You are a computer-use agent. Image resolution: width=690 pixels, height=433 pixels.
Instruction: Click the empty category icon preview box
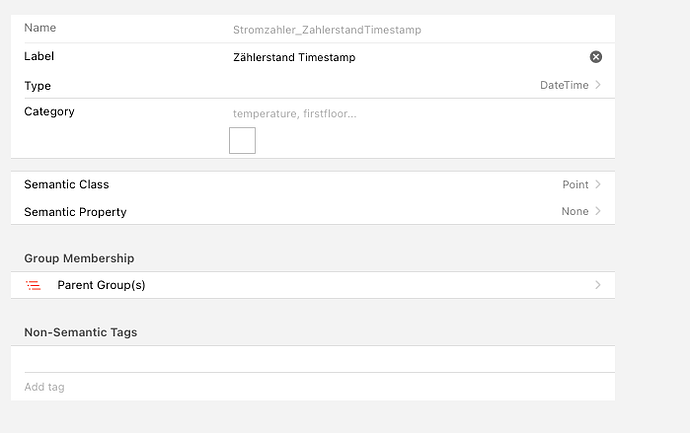click(x=242, y=140)
